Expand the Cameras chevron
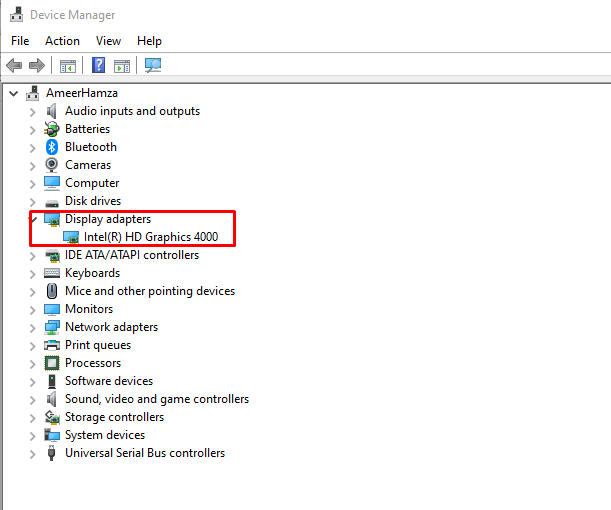The width and height of the screenshot is (611, 510). [x=33, y=166]
